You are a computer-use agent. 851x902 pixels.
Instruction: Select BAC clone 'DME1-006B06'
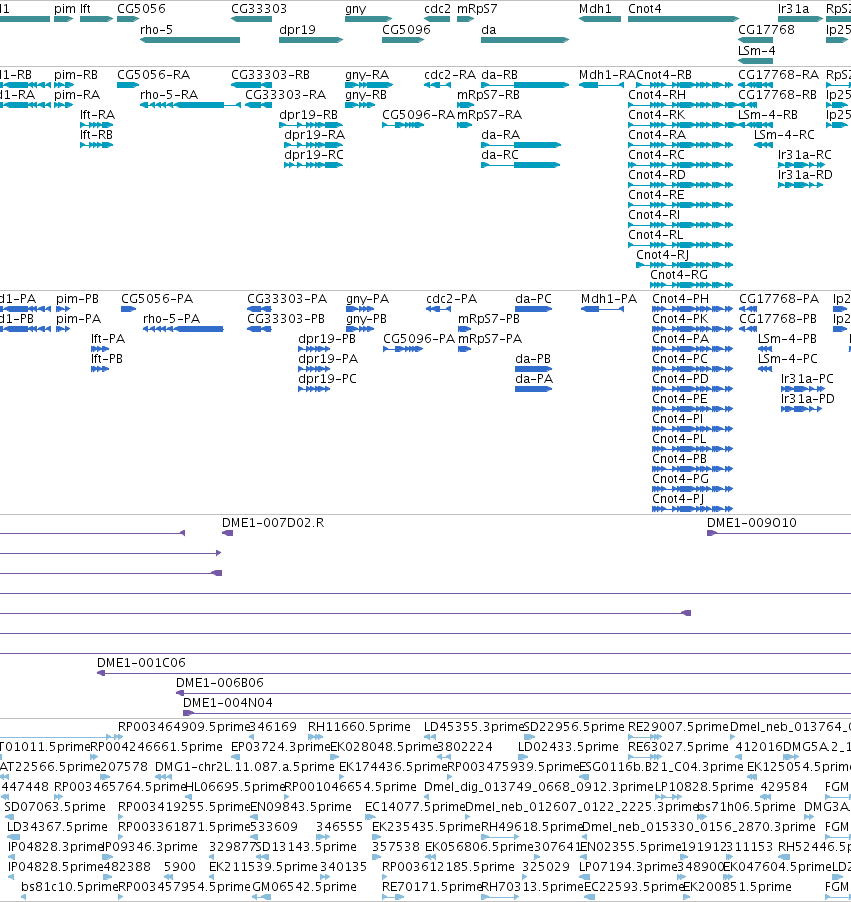220,683
